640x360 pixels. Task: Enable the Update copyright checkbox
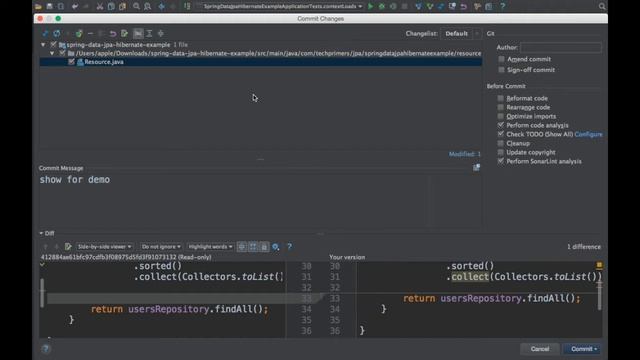pos(500,152)
